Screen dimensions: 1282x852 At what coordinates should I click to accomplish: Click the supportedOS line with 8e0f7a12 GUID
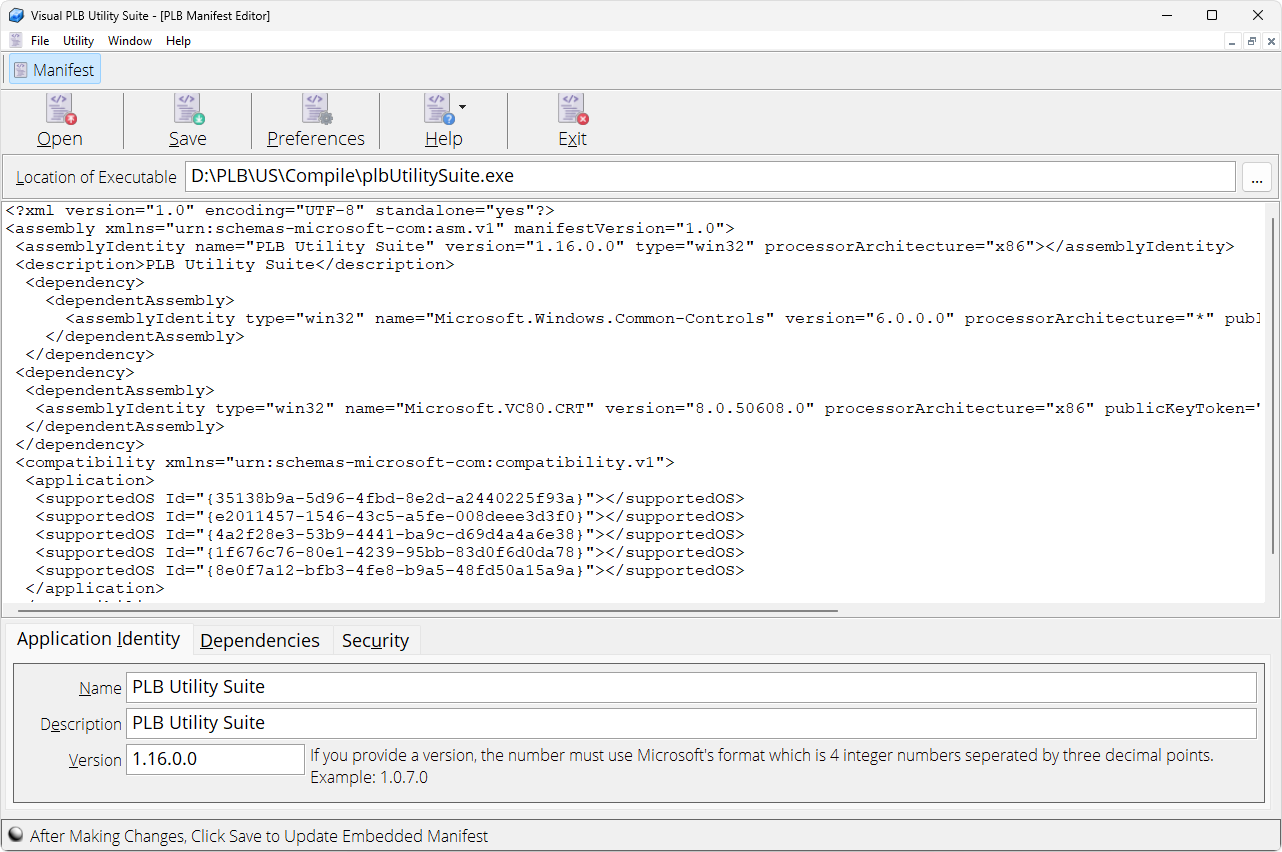click(x=390, y=570)
